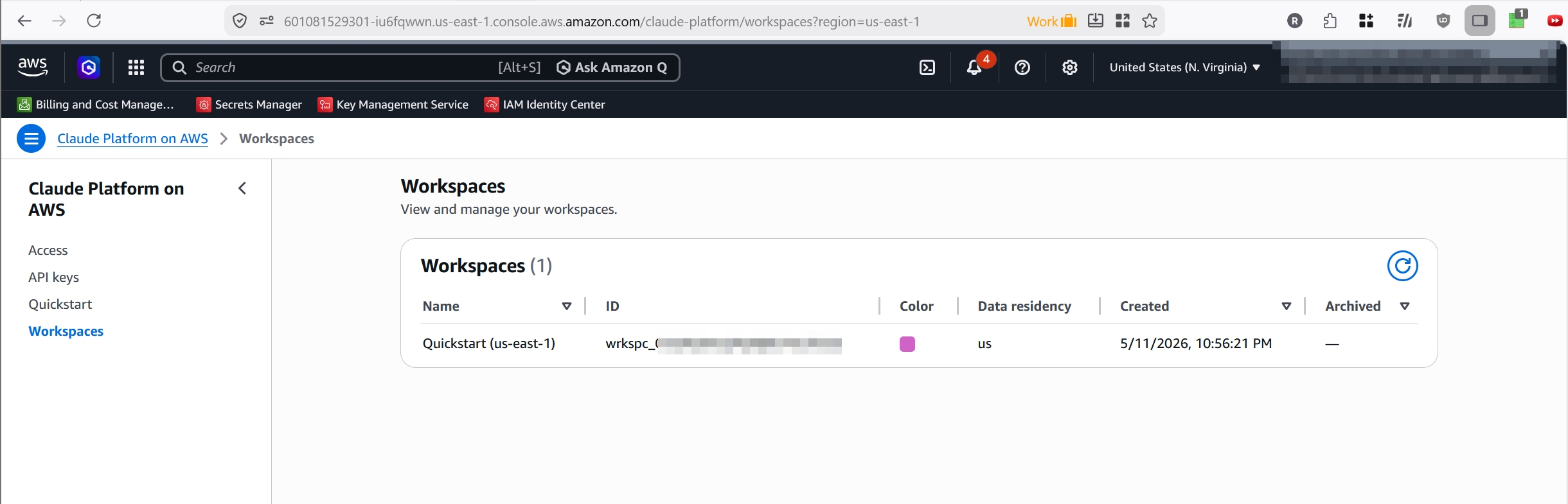Open API keys in the side navigation
The image size is (1568, 504).
54,277
